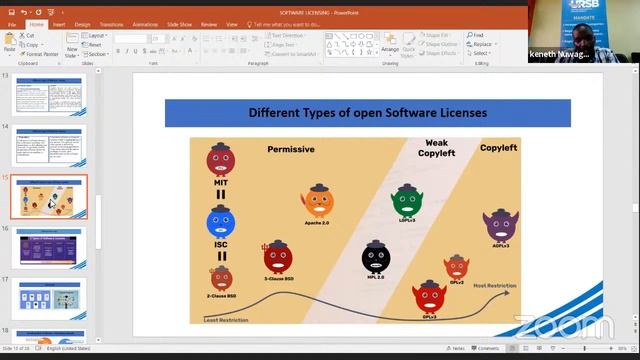Click the Numbering list icon

(x=220, y=39)
